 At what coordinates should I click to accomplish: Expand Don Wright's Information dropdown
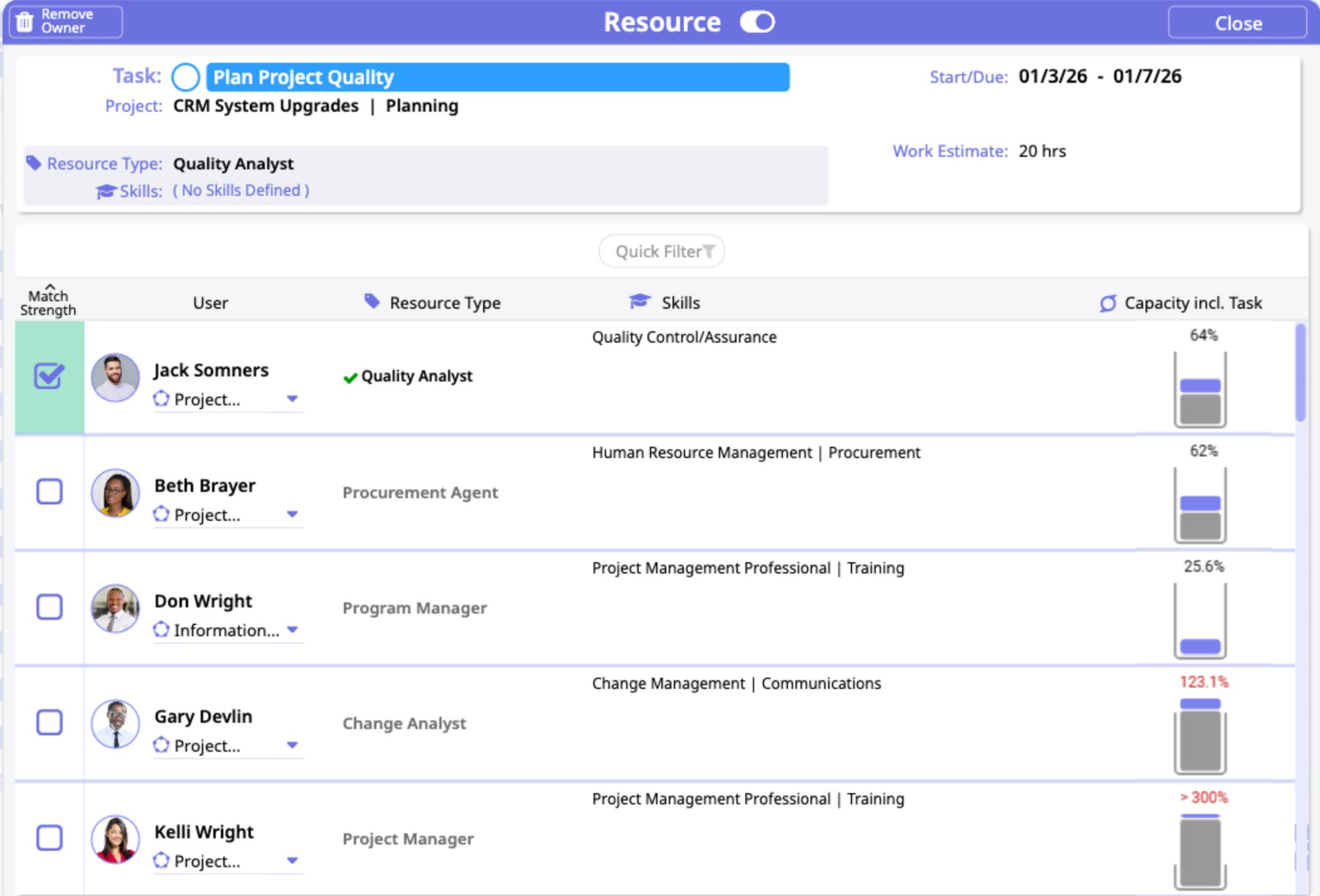292,629
